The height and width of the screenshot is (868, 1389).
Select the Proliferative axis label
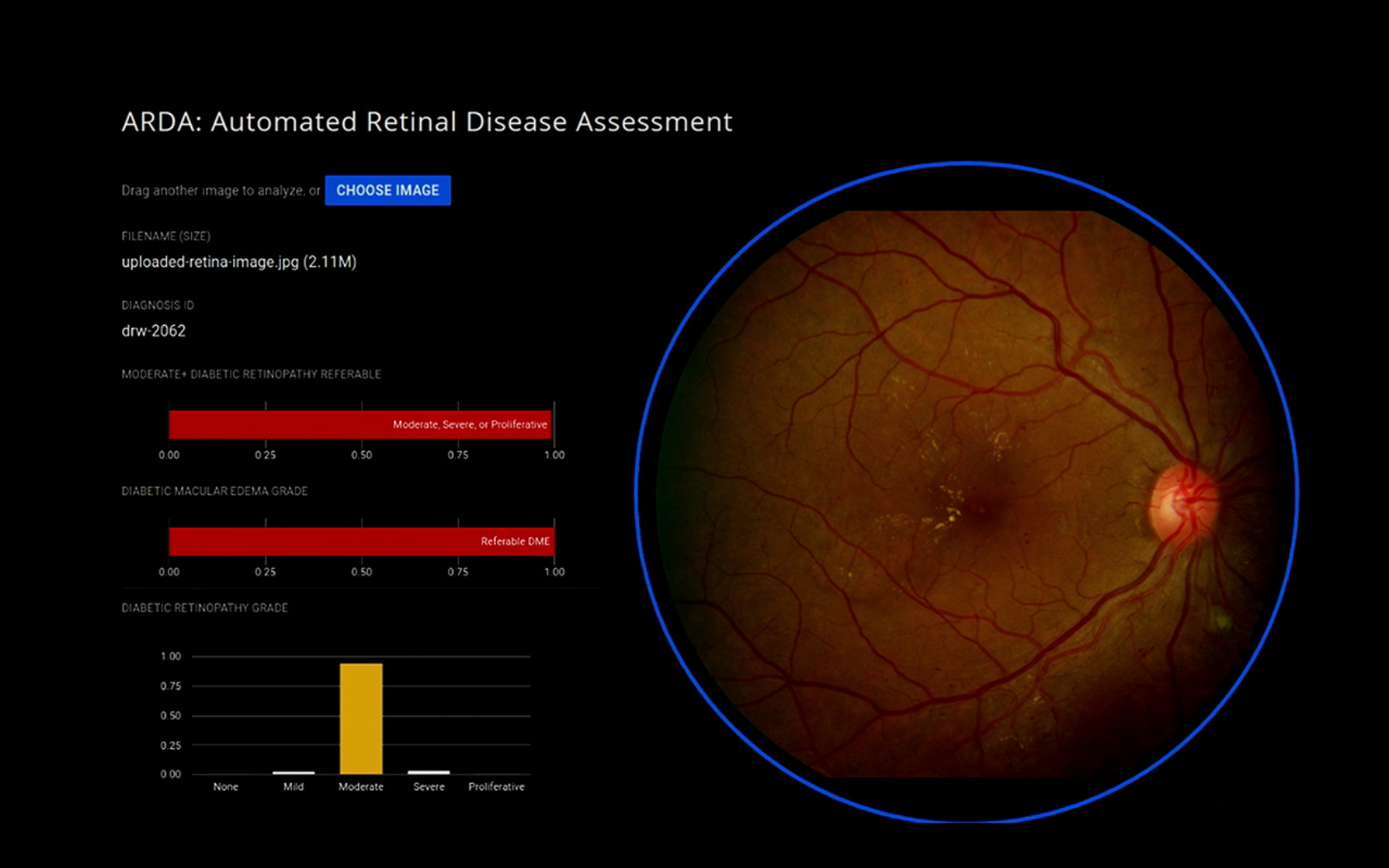pos(496,787)
